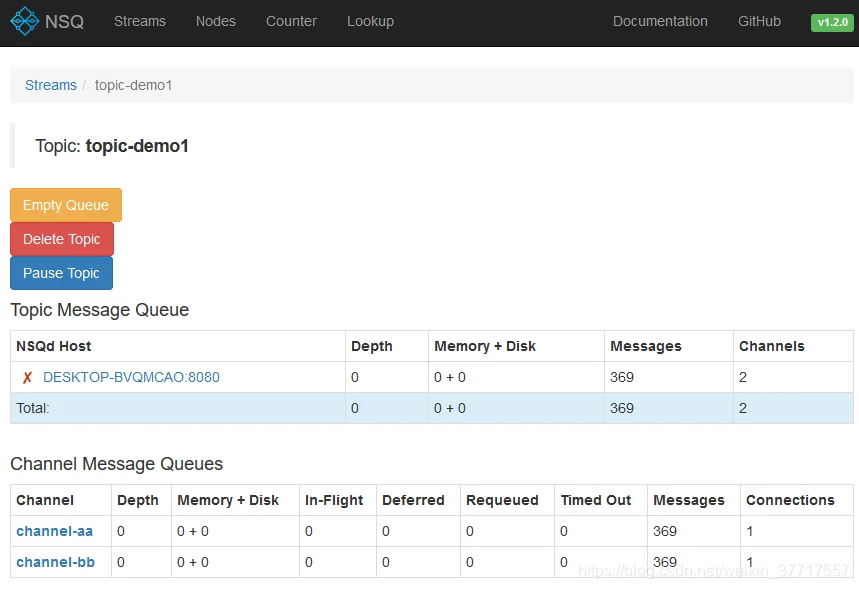
Task: Open the DESKTOP-BVQMCAO:8080 host link
Action: (131, 378)
